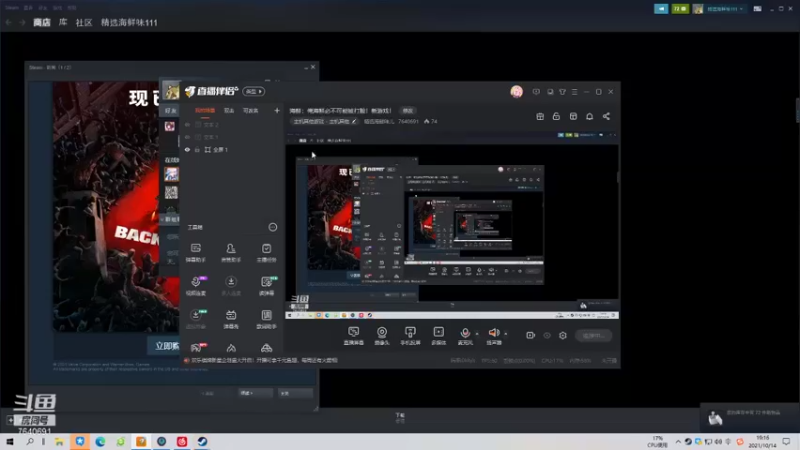Click the edit button beside stream title
This screenshot has height=450, width=800.
coord(408,111)
